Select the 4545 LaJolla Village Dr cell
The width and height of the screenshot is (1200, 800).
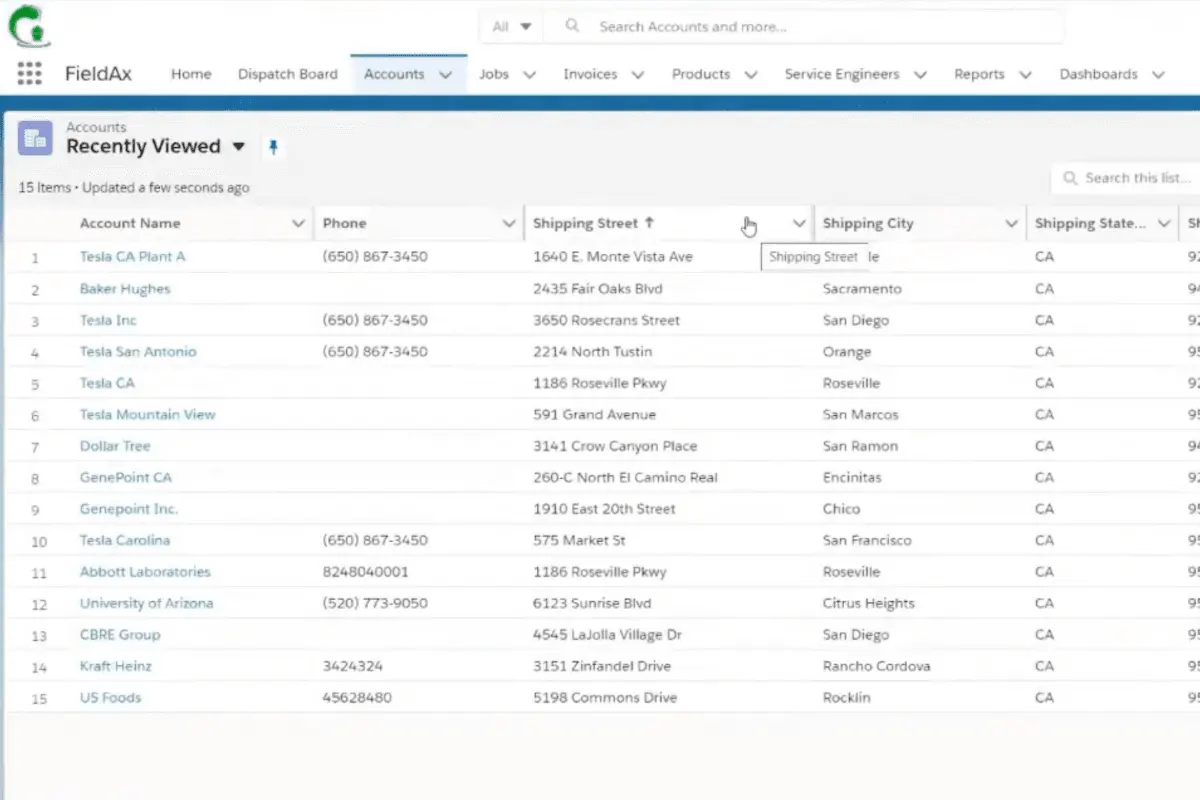[607, 634]
